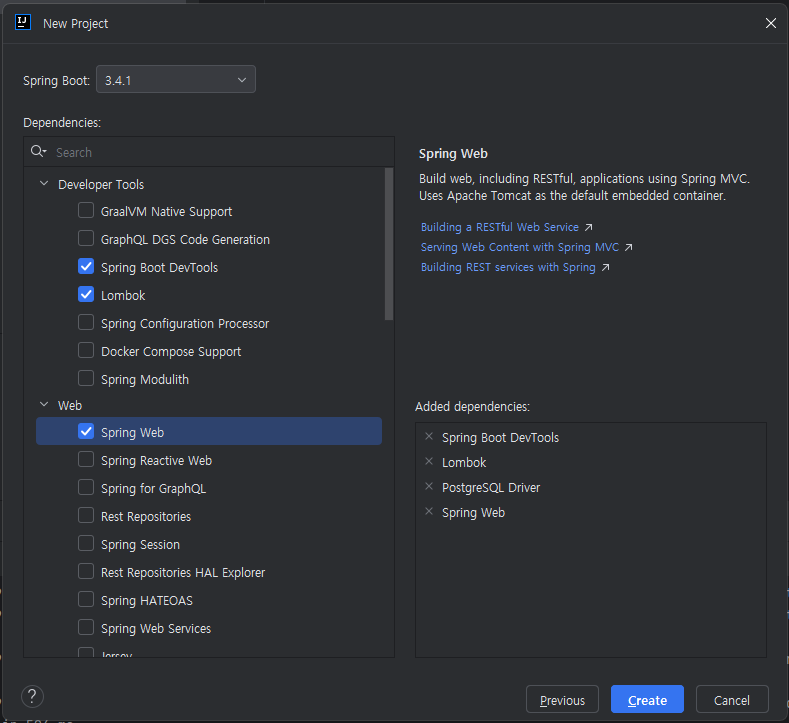Uncheck Spring Boot DevTools
789x723 pixels.
86,266
